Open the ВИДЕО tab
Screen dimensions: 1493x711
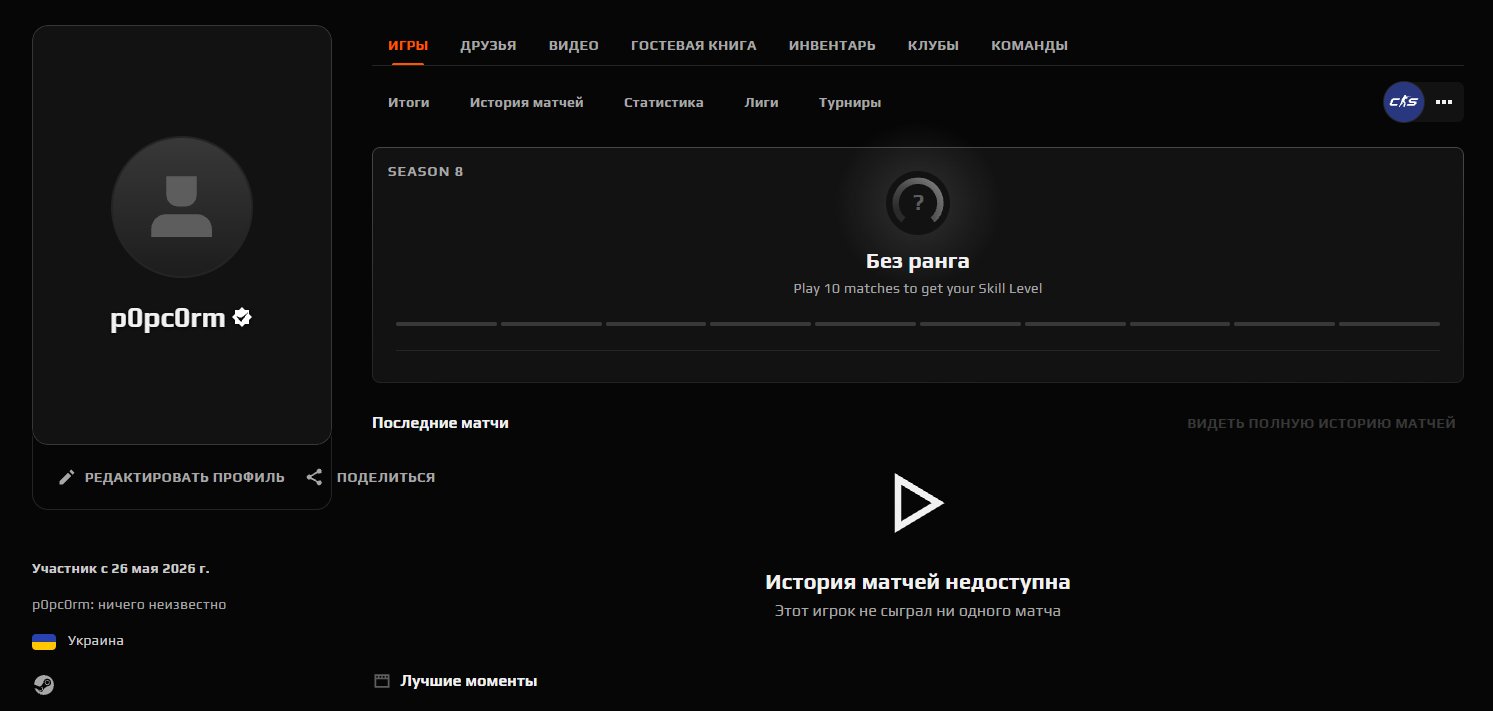tap(574, 46)
